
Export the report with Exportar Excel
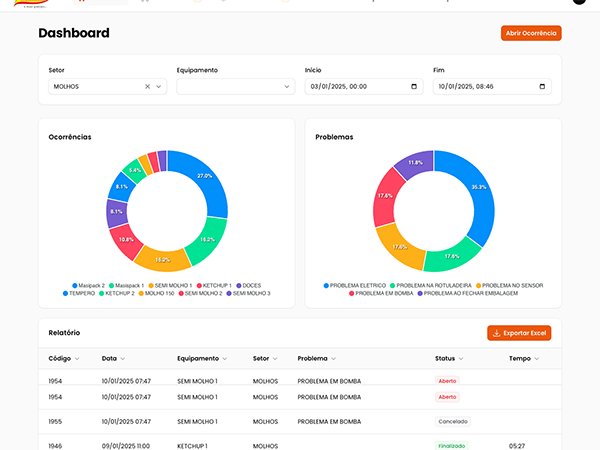point(518,333)
